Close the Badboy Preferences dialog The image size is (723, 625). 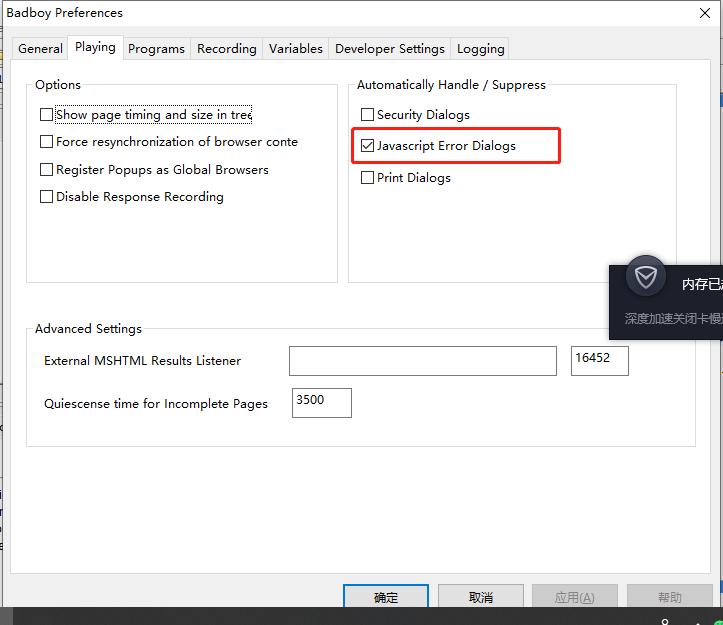pos(705,13)
